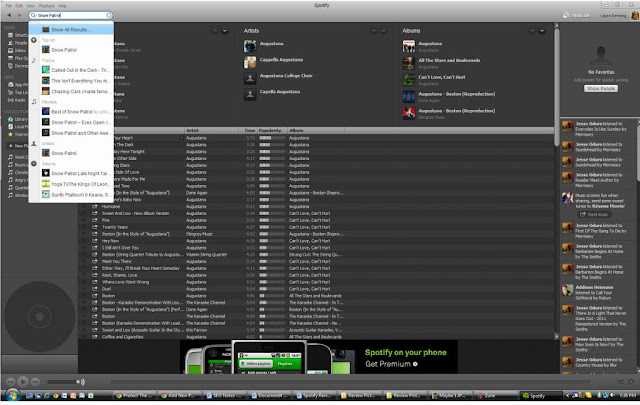The width and height of the screenshot is (640, 405).
Task: Open the Starred collection
Action: coord(18,134)
